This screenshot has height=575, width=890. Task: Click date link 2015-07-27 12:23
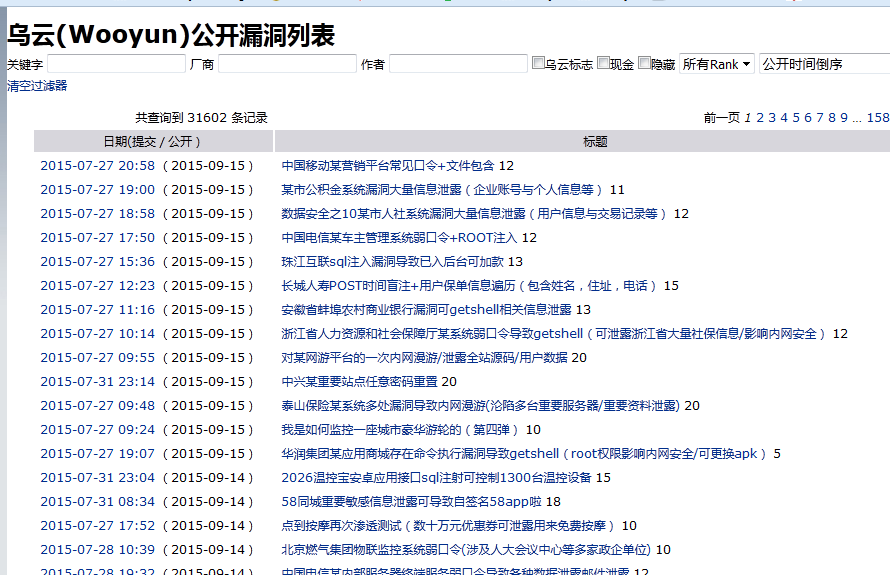(98, 286)
